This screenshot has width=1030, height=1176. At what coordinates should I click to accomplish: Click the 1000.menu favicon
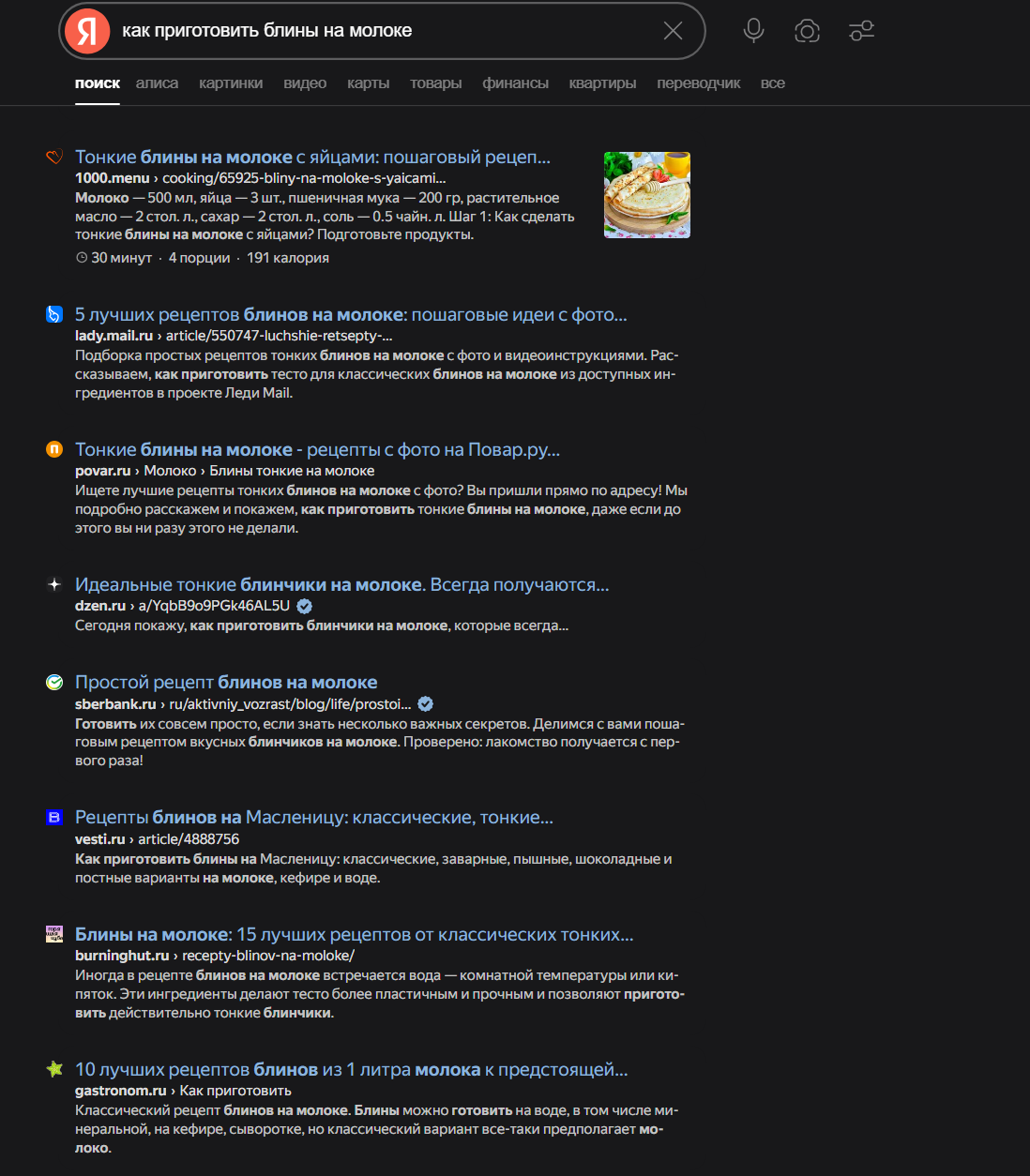(54, 157)
